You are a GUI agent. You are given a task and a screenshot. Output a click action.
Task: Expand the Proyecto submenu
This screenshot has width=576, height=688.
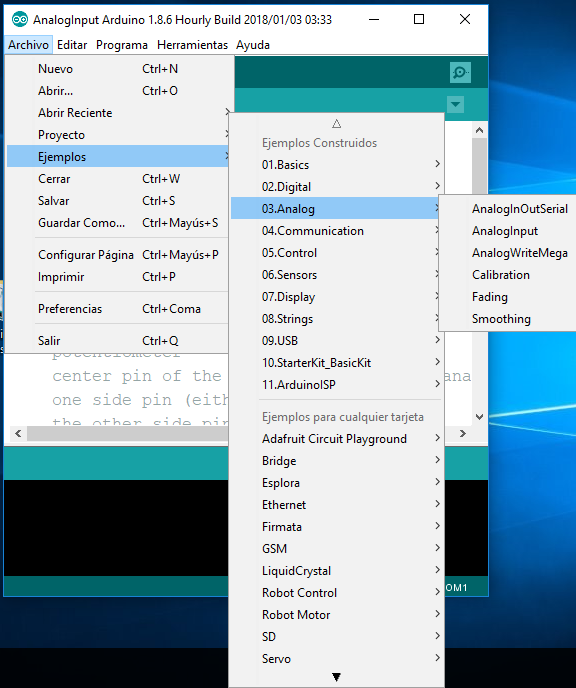click(x=118, y=135)
